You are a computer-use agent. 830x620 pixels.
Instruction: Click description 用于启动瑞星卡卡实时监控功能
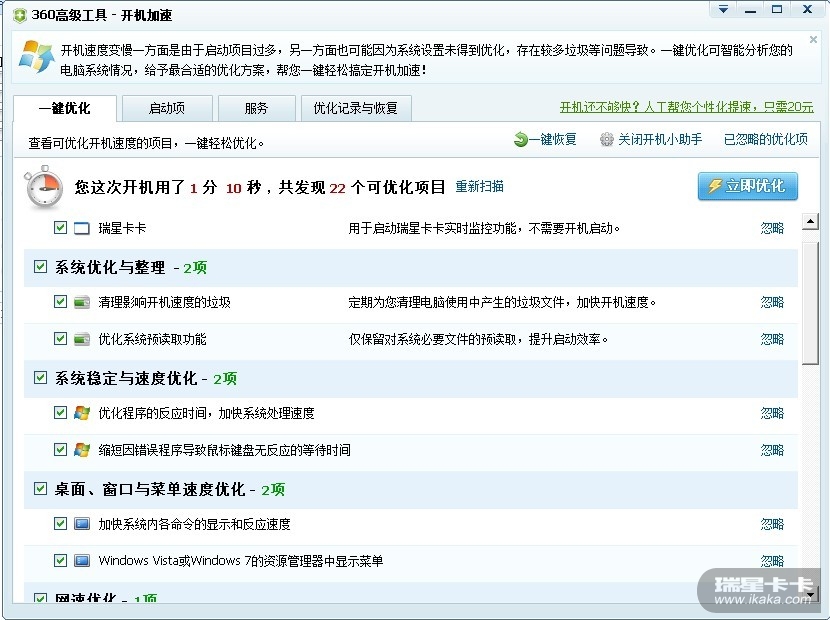point(484,228)
